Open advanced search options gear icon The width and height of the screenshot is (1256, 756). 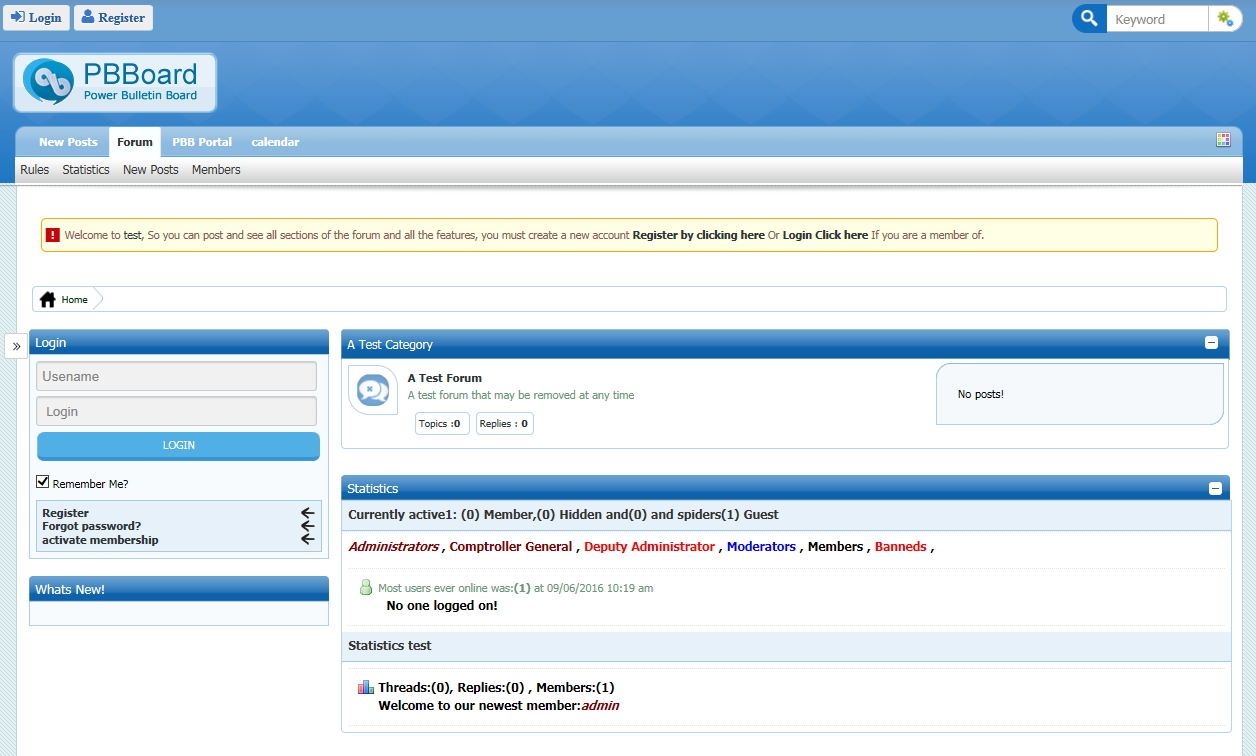coord(1225,18)
